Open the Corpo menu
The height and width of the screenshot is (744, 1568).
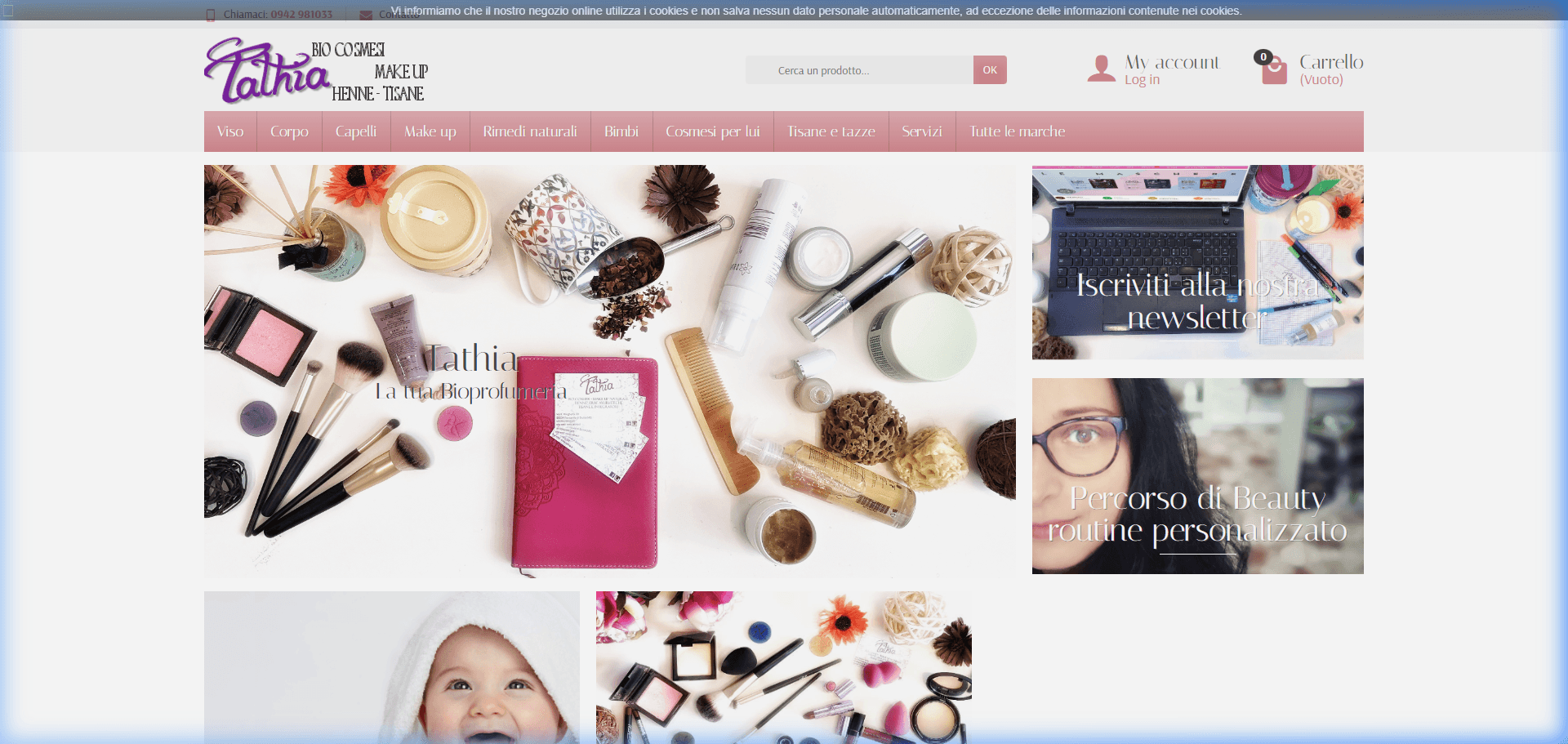coord(289,131)
